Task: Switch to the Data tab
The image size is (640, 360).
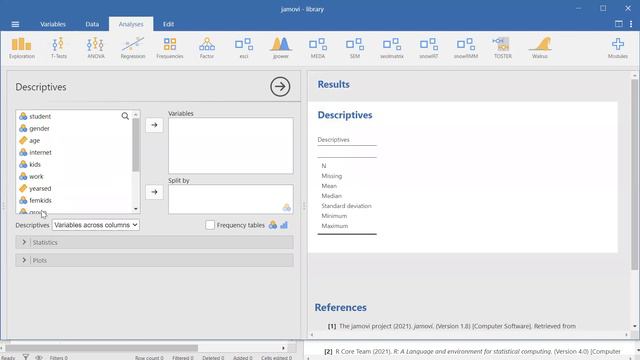Action: 92,24
